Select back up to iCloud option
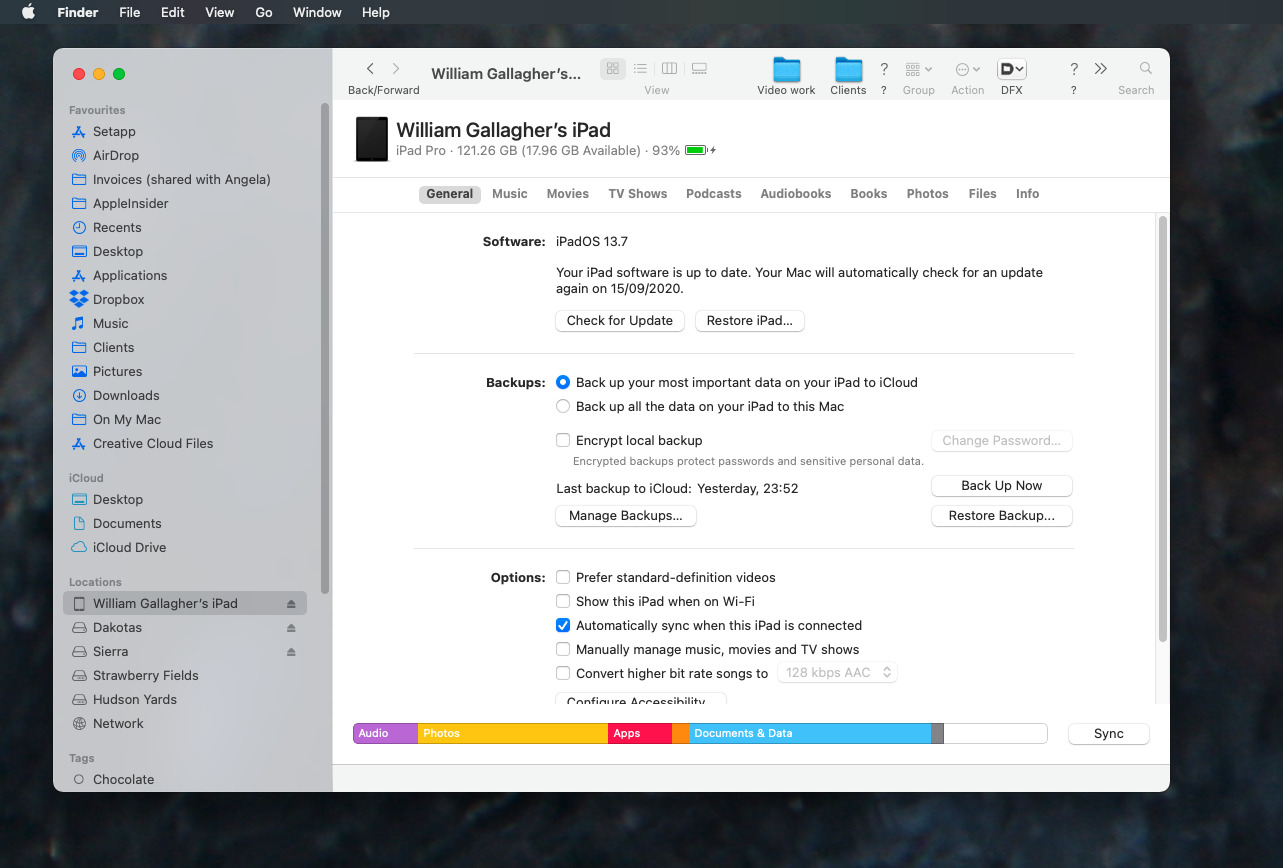 [563, 382]
